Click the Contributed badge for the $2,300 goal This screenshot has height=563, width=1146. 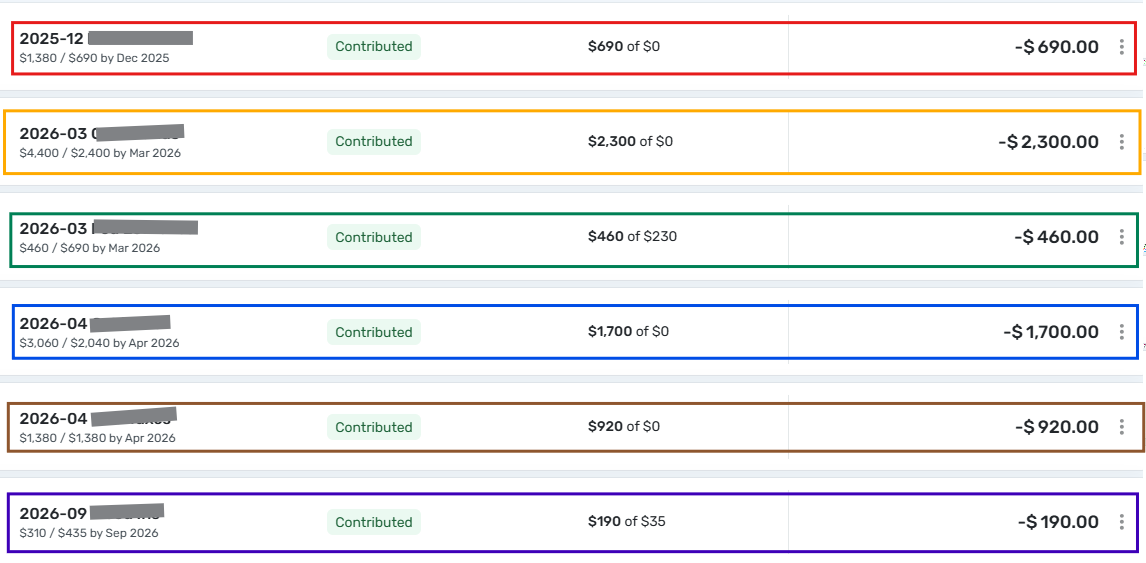(374, 142)
